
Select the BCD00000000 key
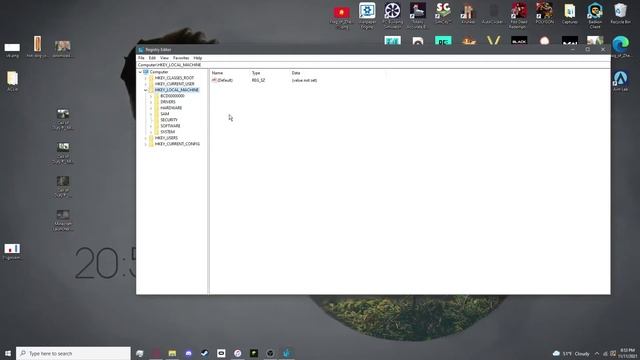click(172, 96)
